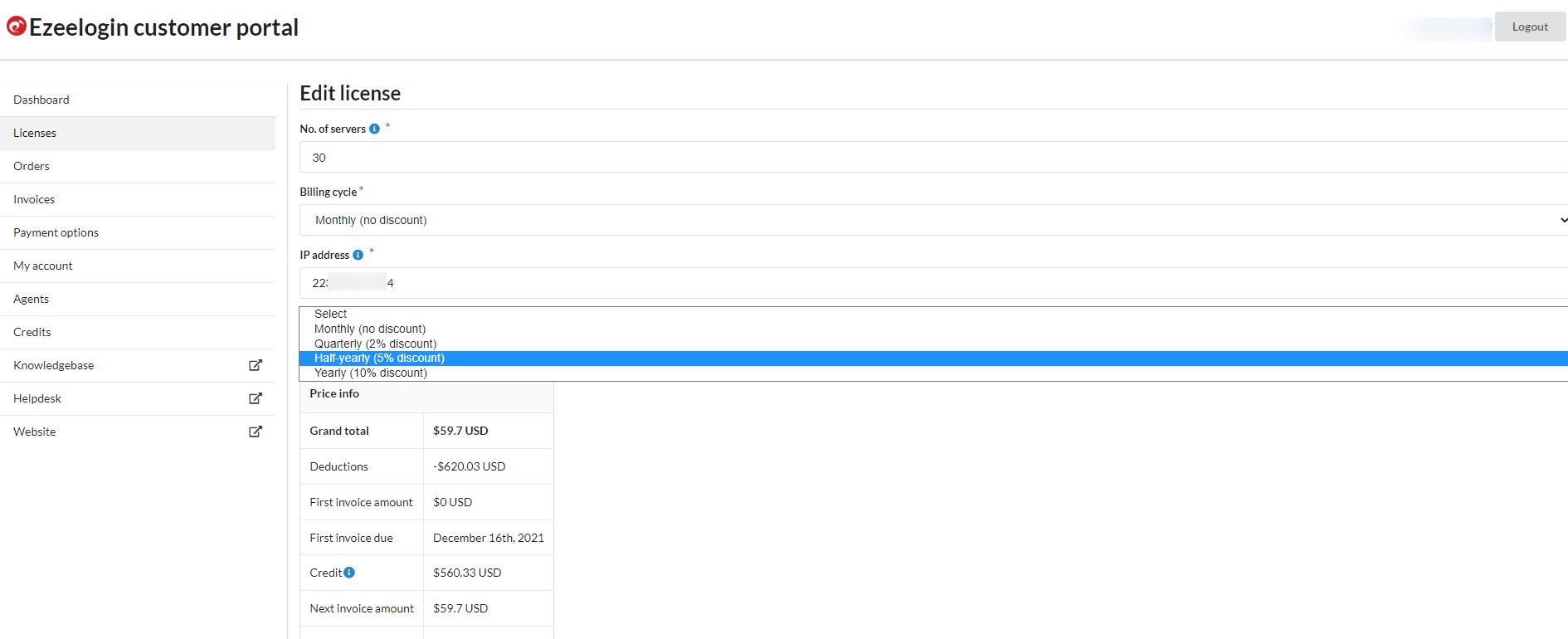Click the Logout button
1568x639 pixels.
[x=1529, y=27]
